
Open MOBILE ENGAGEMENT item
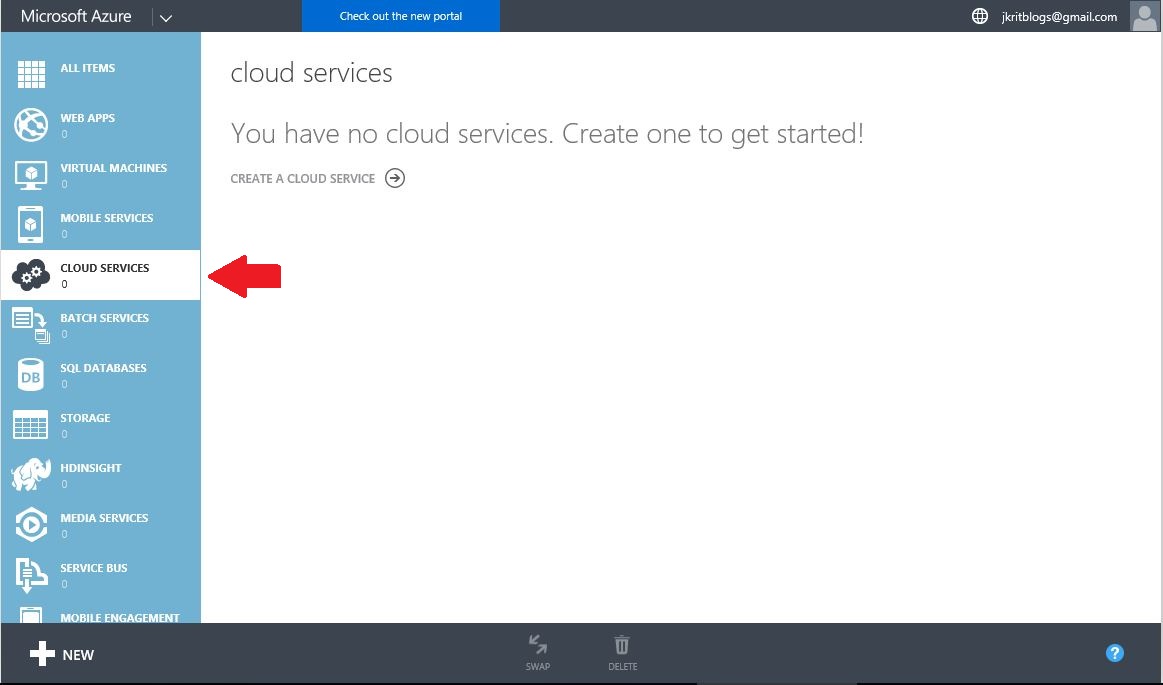[x=119, y=618]
